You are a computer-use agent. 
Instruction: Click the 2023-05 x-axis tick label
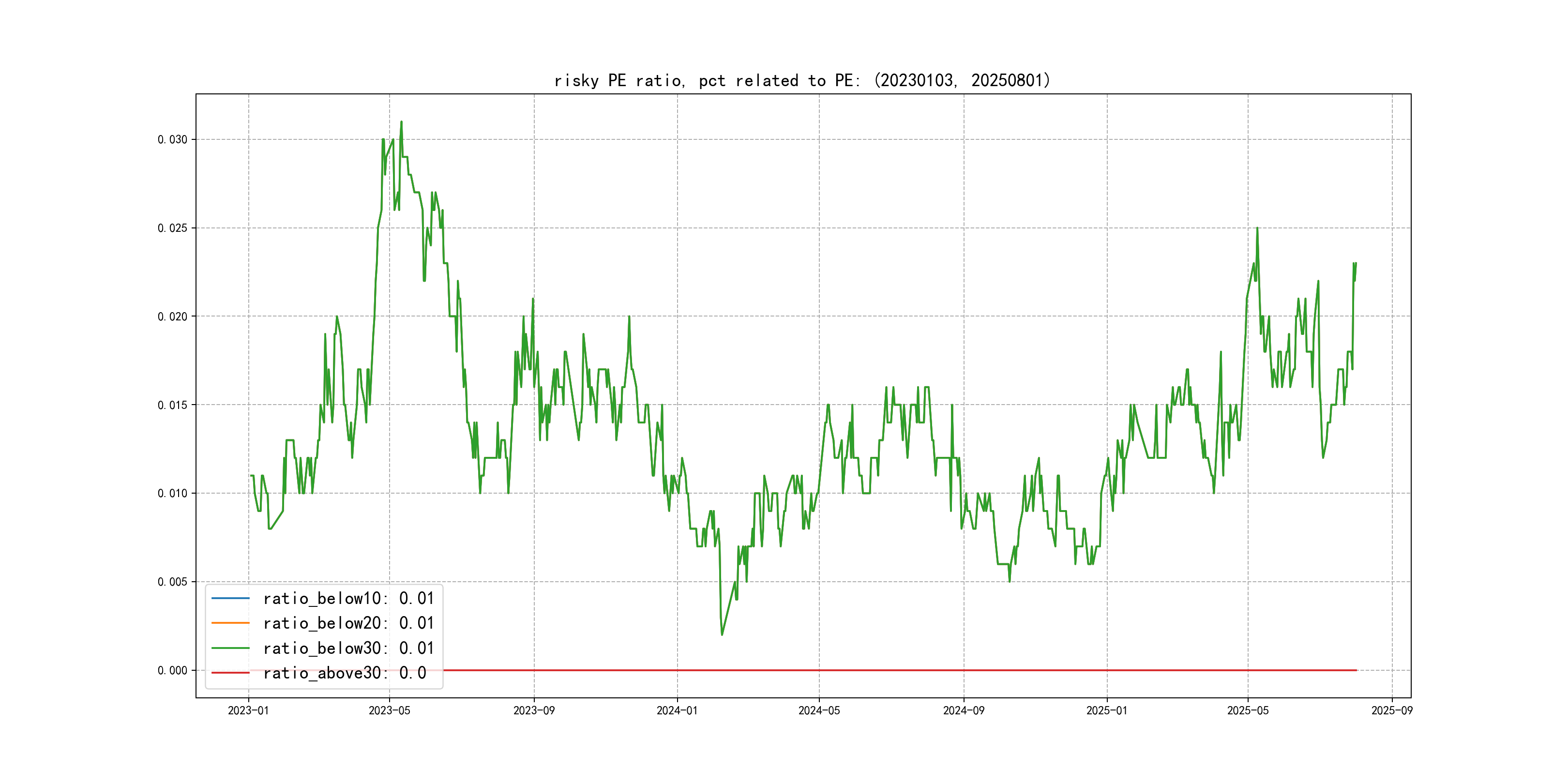[390, 710]
